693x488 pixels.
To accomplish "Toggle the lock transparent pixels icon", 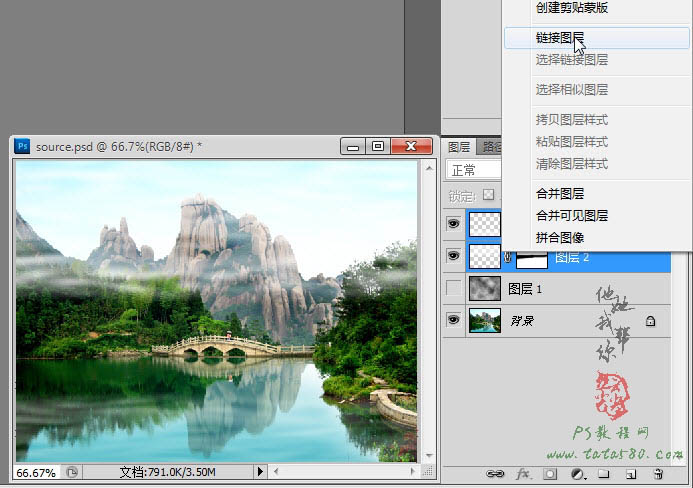I will pyautogui.click(x=488, y=194).
